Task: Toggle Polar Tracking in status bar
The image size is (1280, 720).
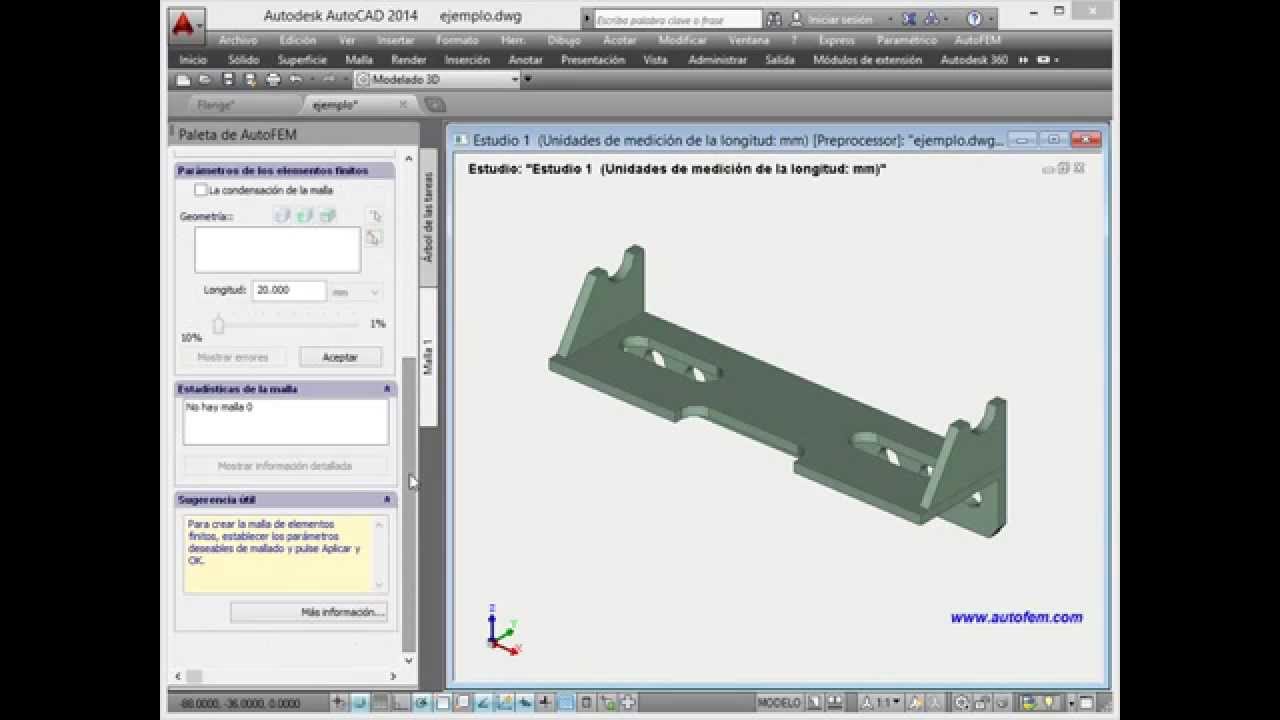Action: 421,702
